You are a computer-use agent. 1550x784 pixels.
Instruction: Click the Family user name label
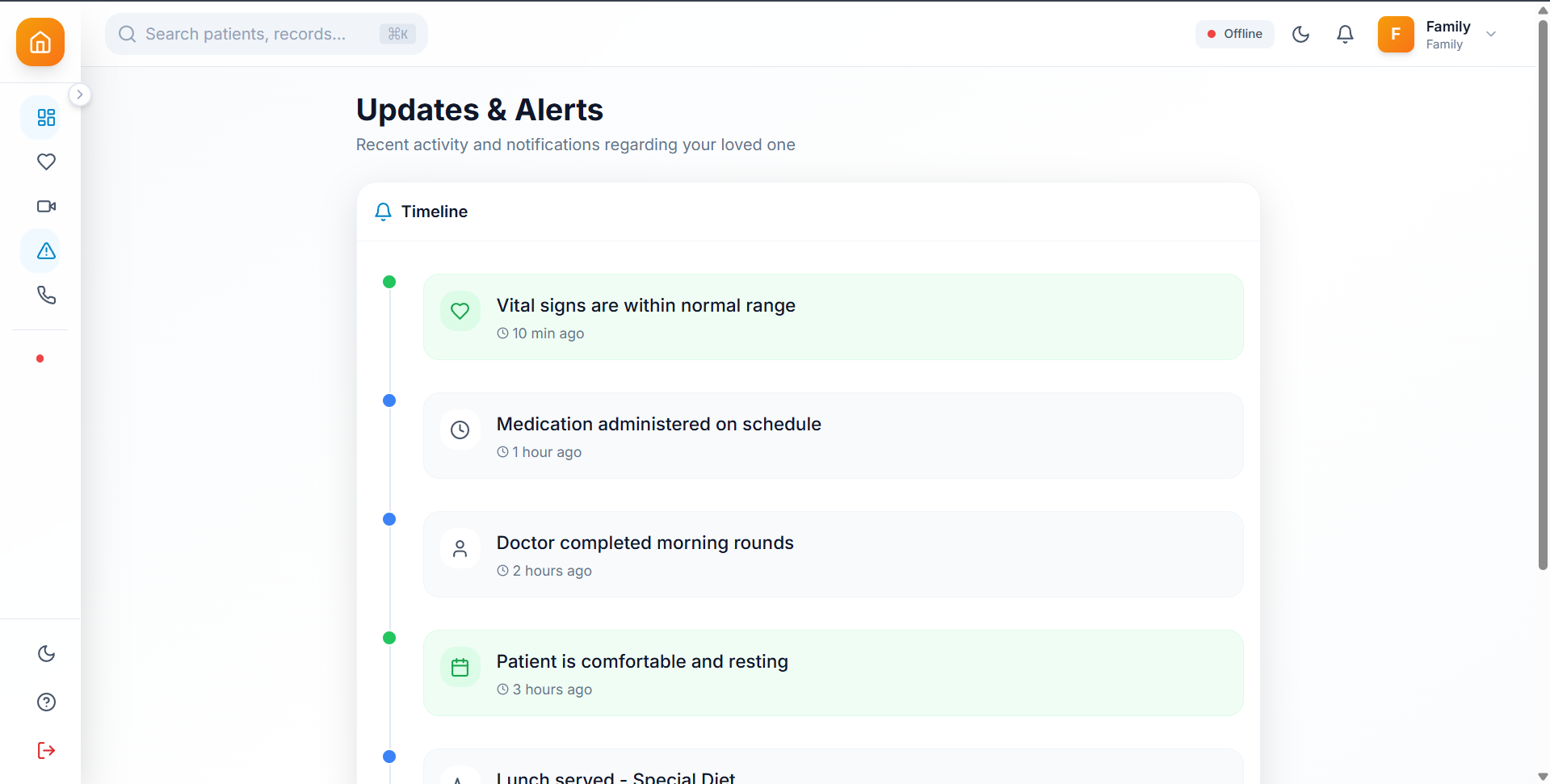pos(1448,27)
